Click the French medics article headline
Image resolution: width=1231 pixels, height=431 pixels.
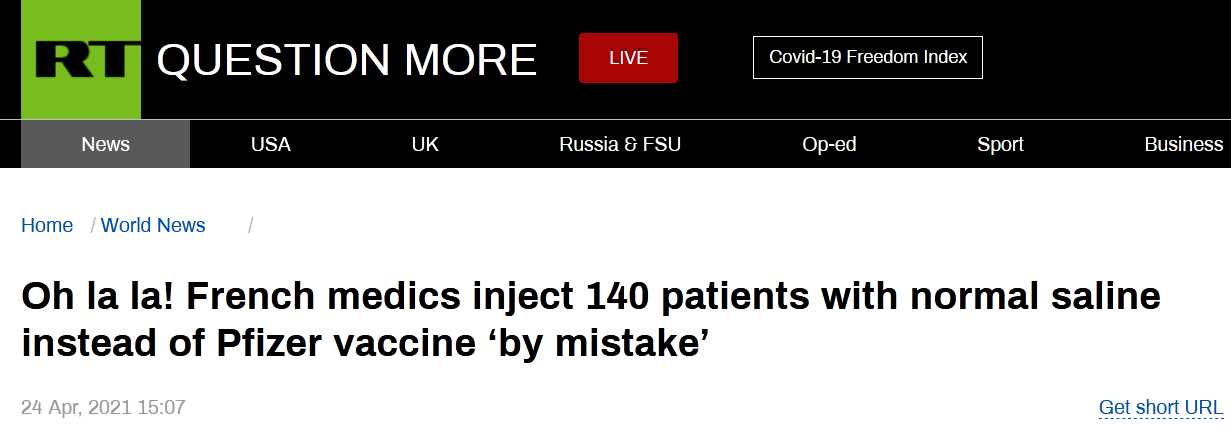coord(591,321)
